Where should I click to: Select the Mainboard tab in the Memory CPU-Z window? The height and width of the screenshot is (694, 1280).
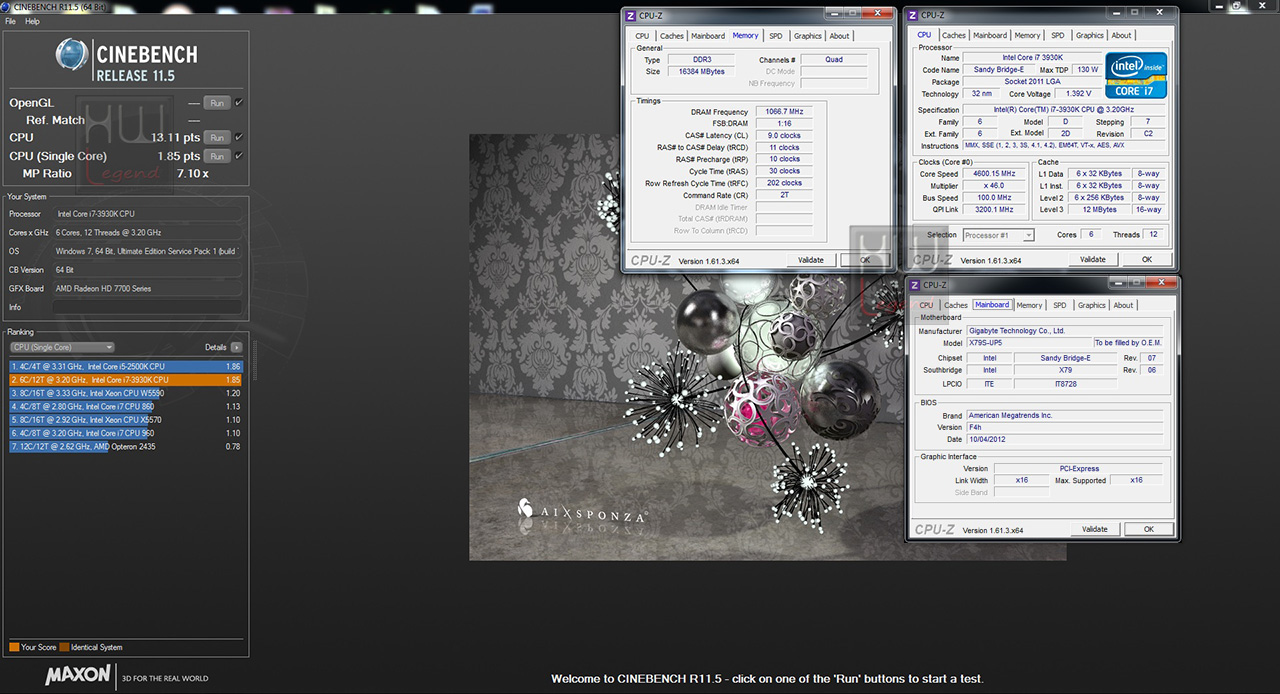708,36
